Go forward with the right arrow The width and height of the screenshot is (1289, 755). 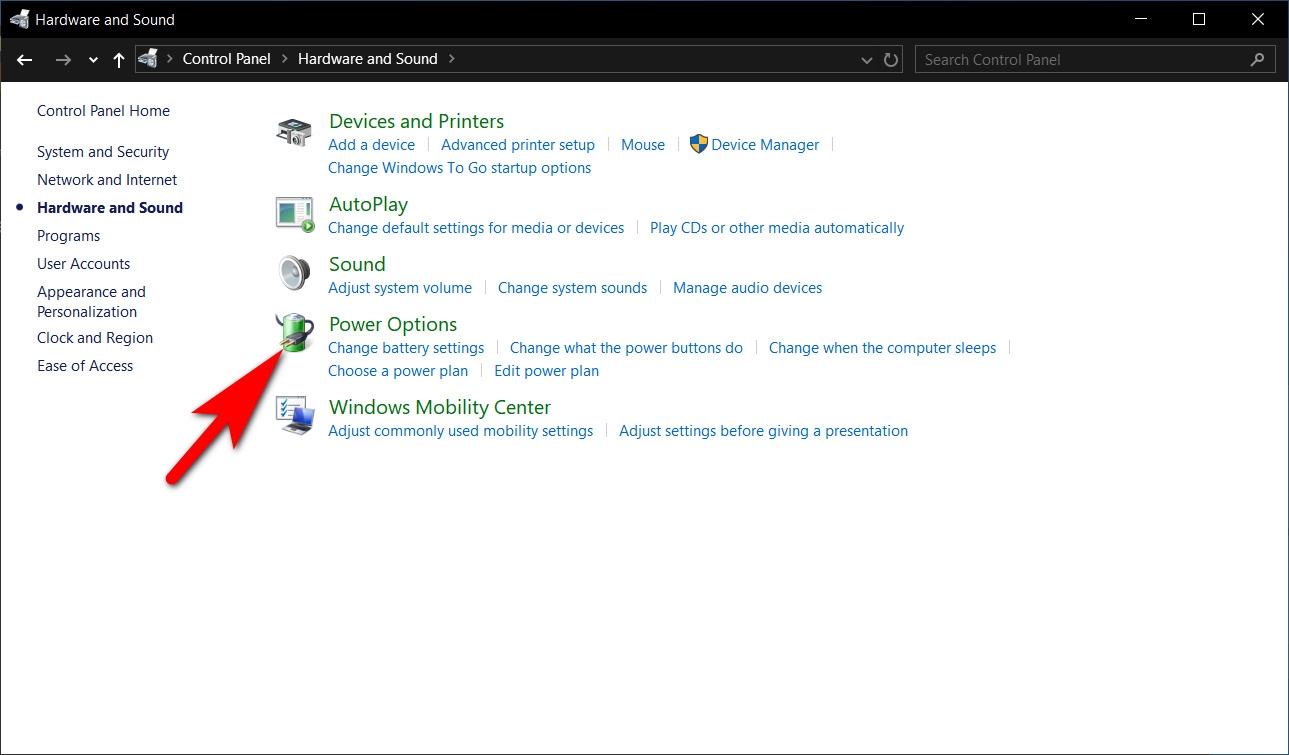(x=63, y=59)
